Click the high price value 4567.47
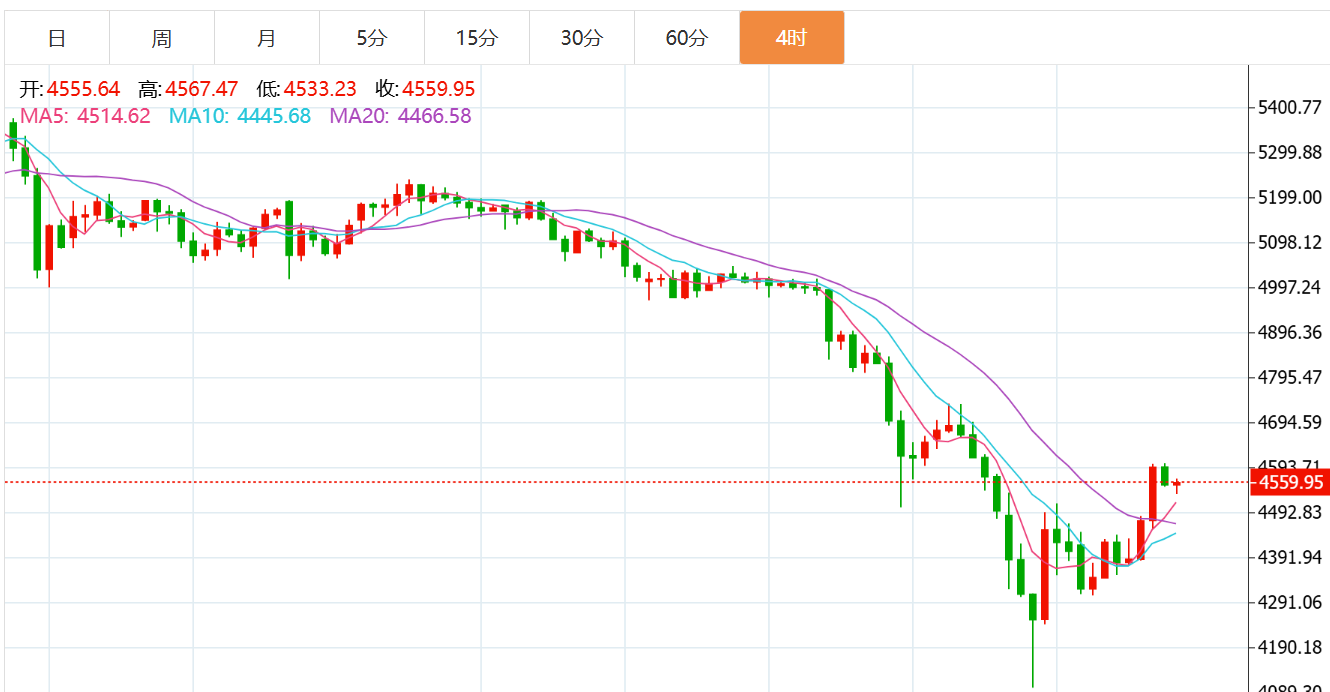 [202, 90]
